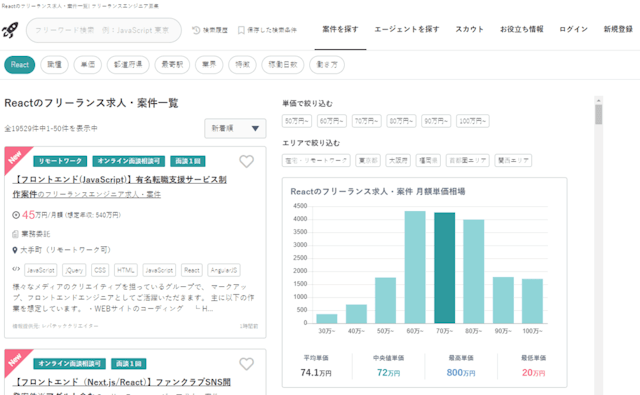The width and height of the screenshot is (640, 395).
Task: Expand the 都道府県 filter pill
Action: pyautogui.click(x=128, y=65)
